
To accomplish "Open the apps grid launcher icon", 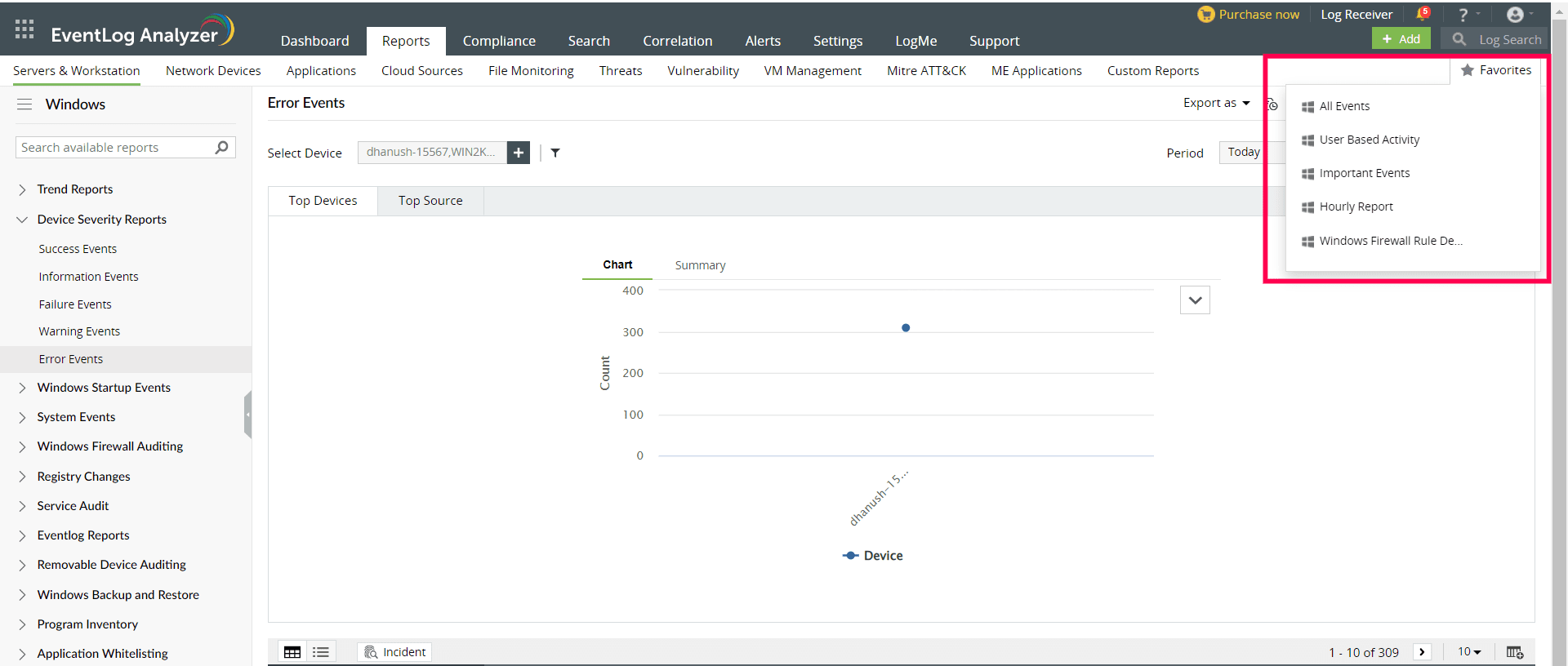I will click(x=24, y=29).
